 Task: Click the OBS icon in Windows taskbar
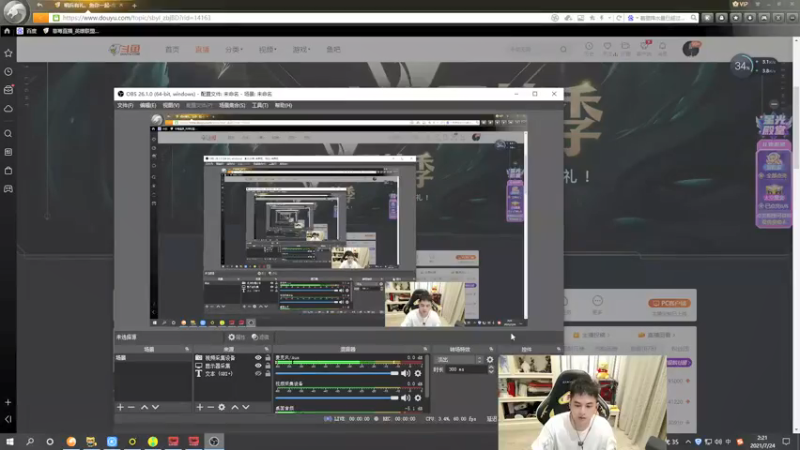click(x=214, y=441)
